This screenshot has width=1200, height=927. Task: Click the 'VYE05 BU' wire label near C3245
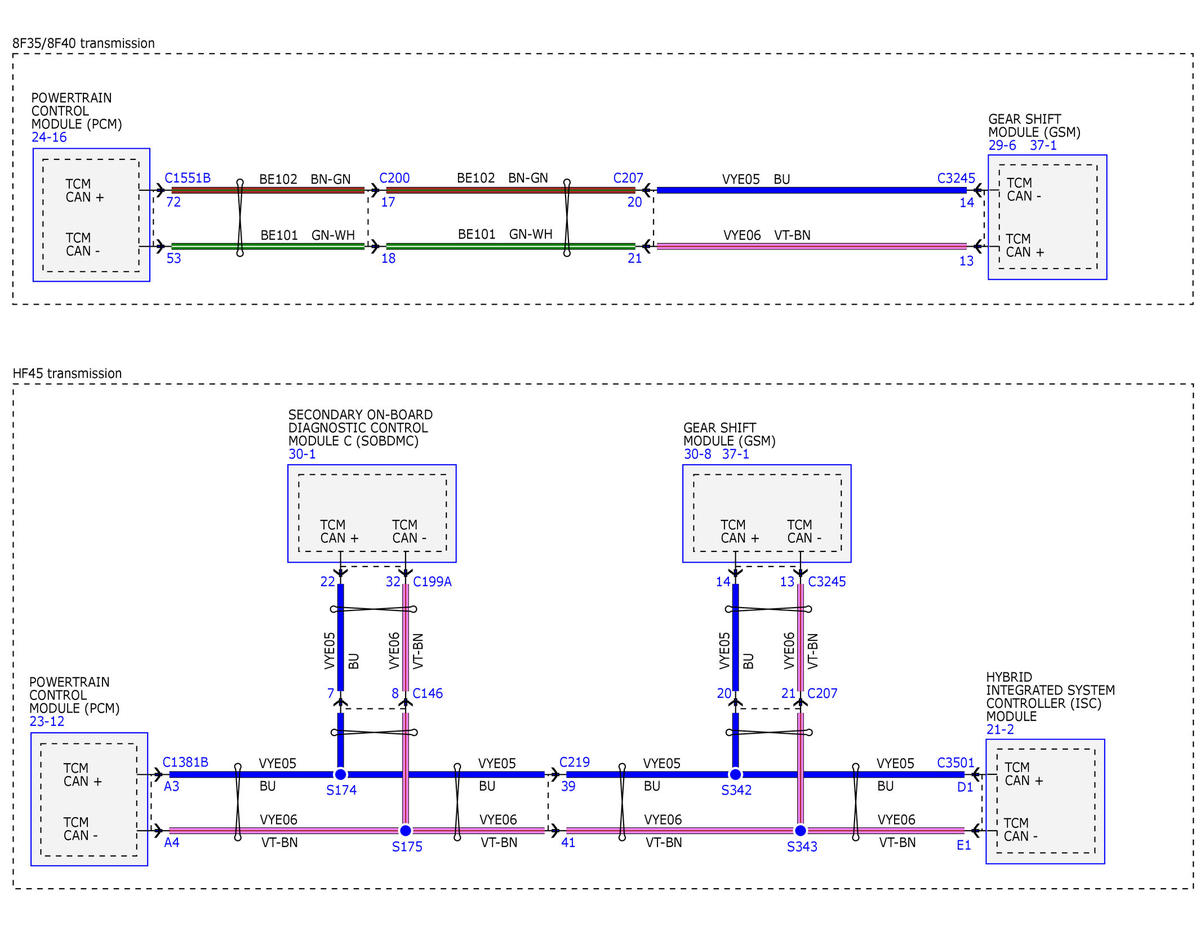[756, 180]
